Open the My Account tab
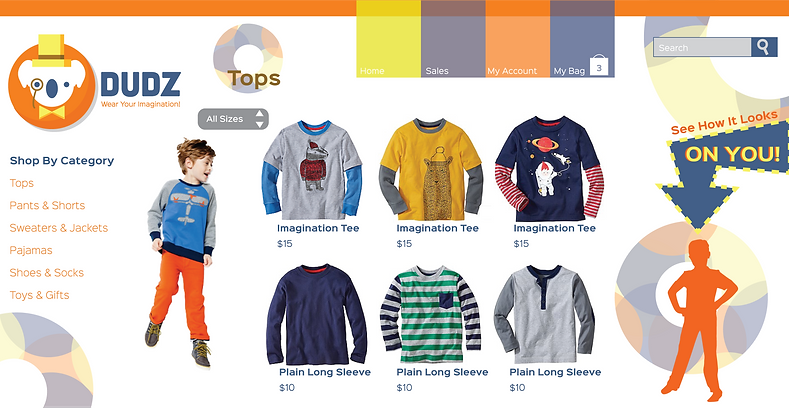 pyautogui.click(x=517, y=39)
